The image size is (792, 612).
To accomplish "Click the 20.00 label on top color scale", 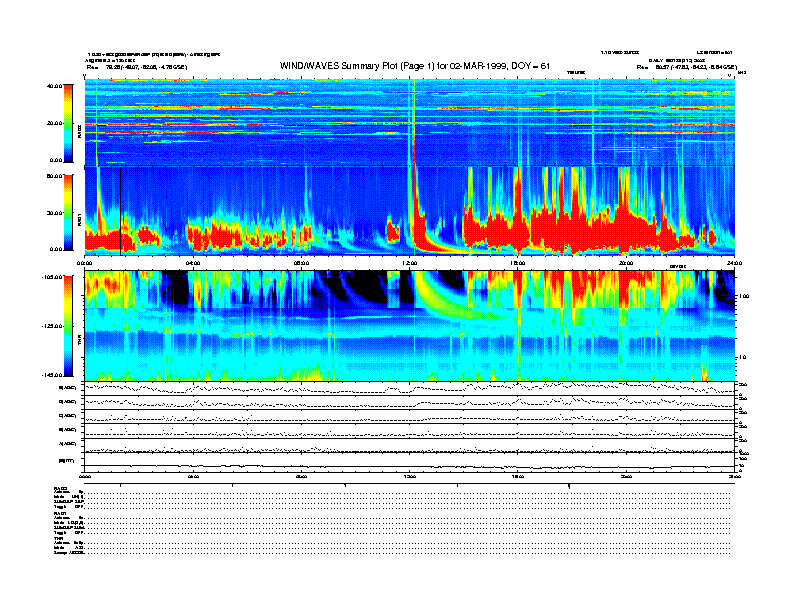I will (54, 123).
